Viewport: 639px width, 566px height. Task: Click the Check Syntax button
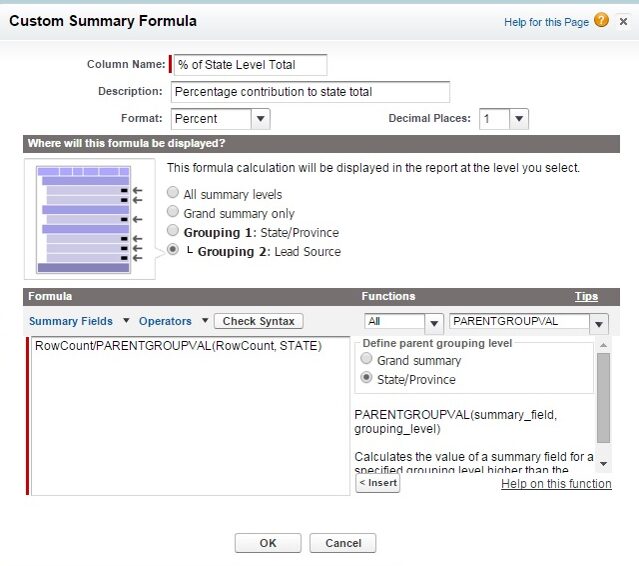tap(258, 321)
